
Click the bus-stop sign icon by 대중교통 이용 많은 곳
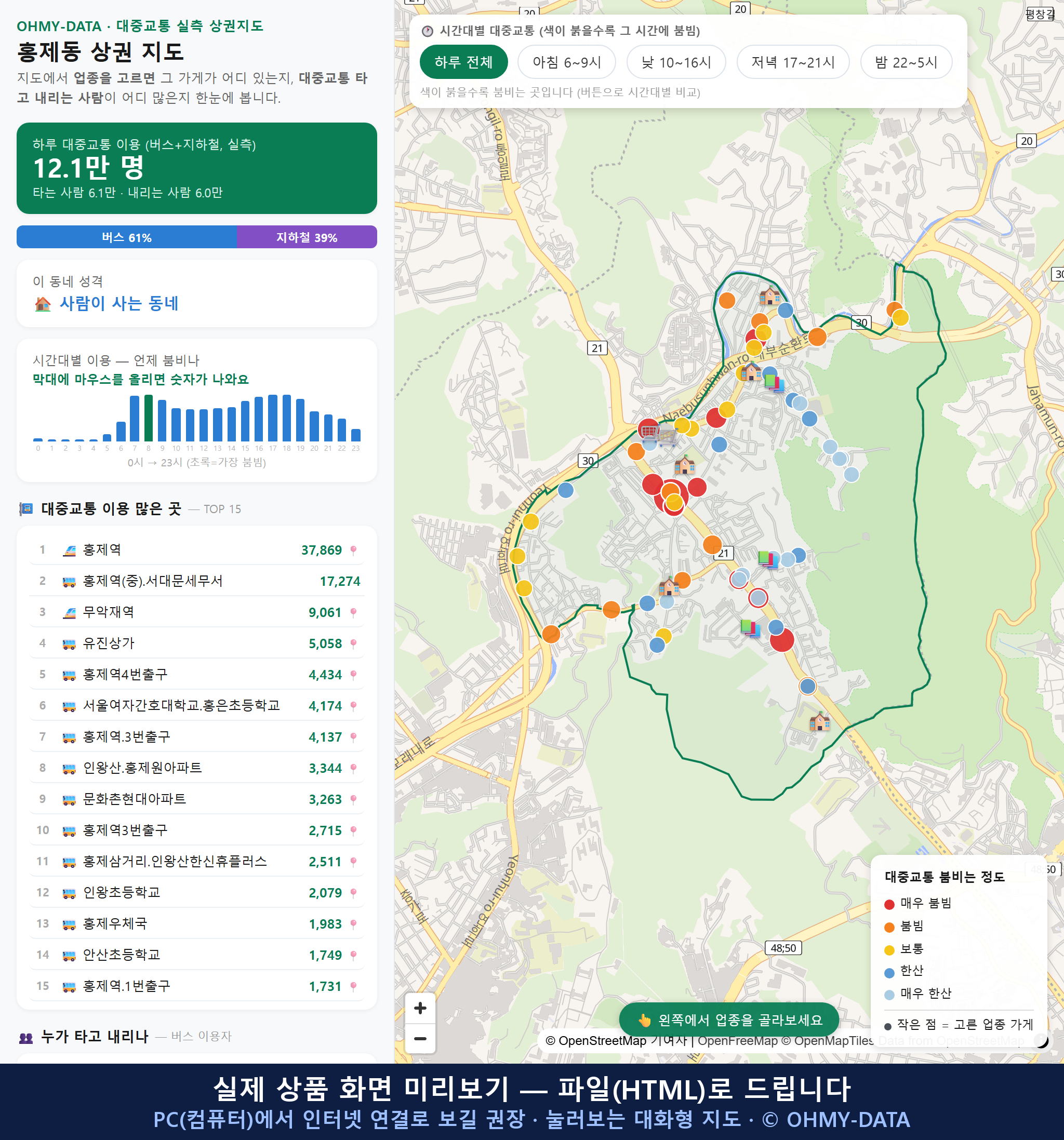tap(26, 508)
